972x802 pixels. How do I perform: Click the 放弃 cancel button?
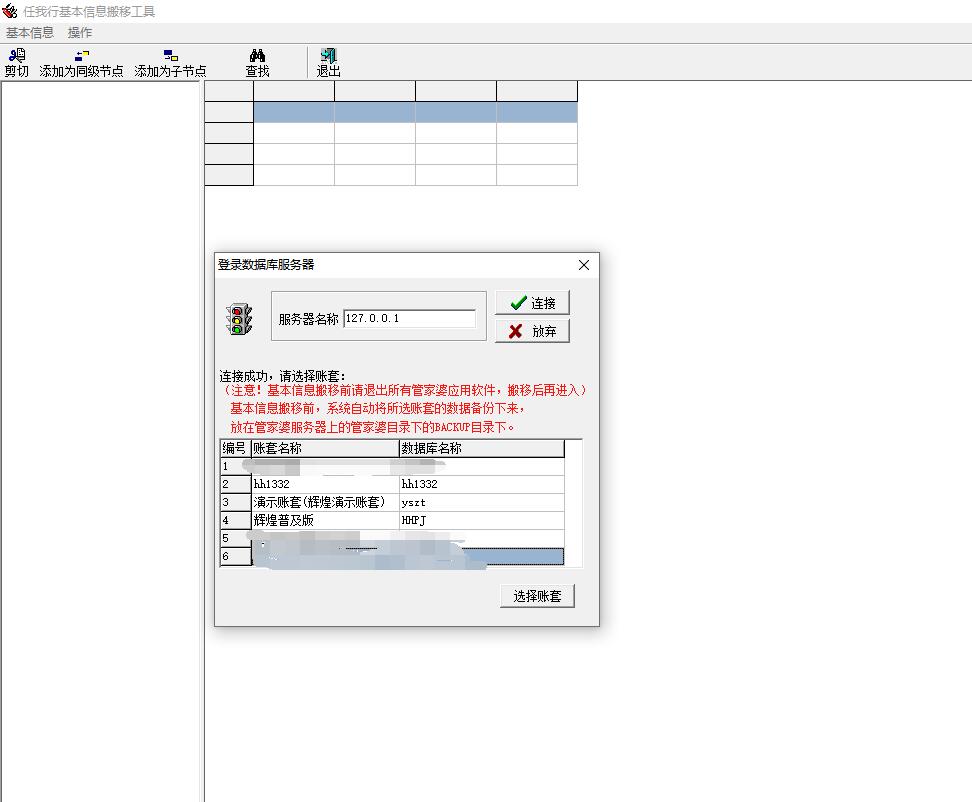coord(532,331)
